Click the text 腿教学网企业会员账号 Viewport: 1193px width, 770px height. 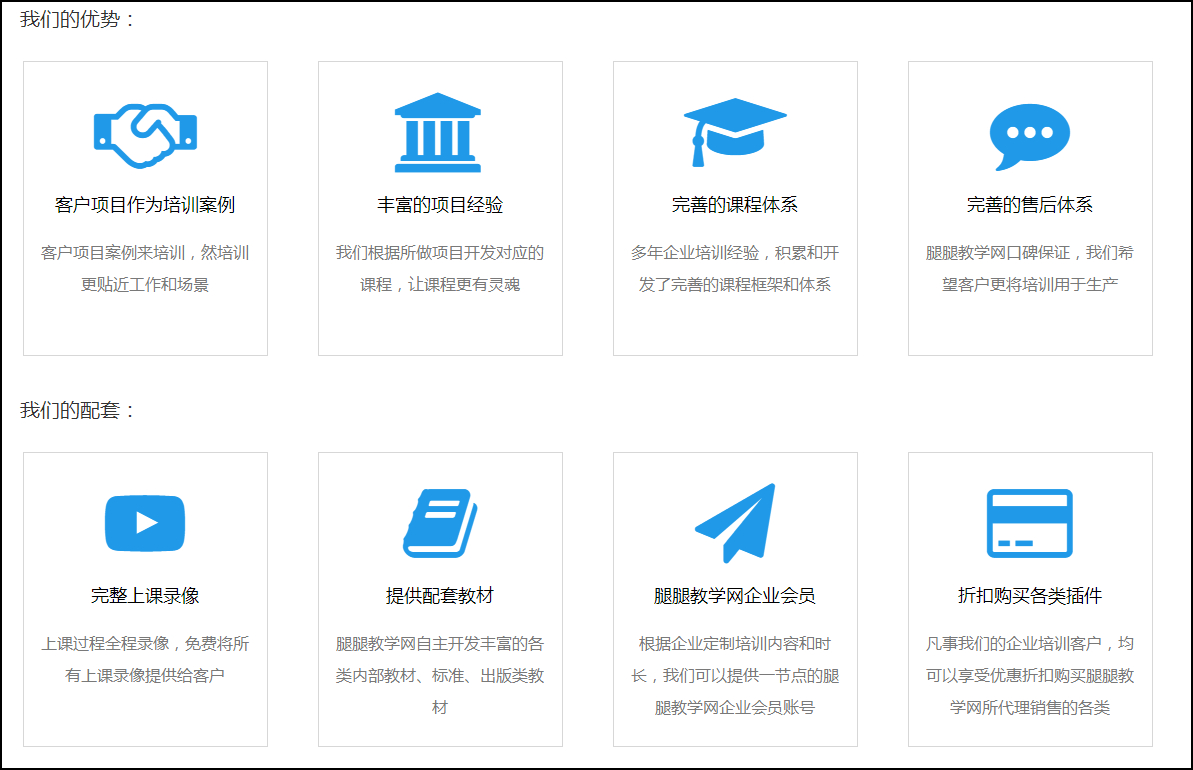(735, 708)
